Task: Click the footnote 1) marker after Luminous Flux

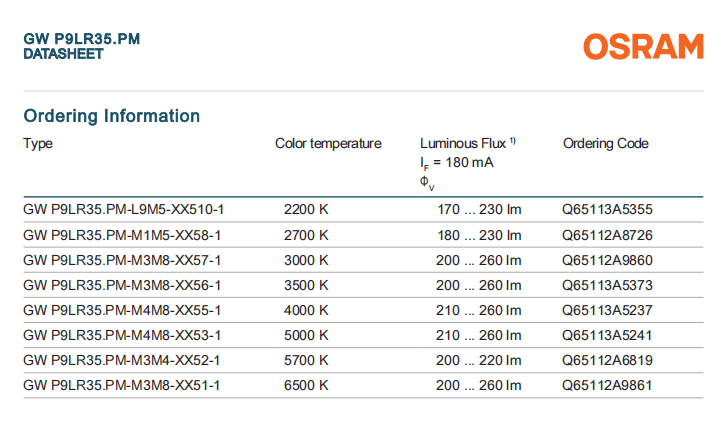Action: [x=513, y=141]
